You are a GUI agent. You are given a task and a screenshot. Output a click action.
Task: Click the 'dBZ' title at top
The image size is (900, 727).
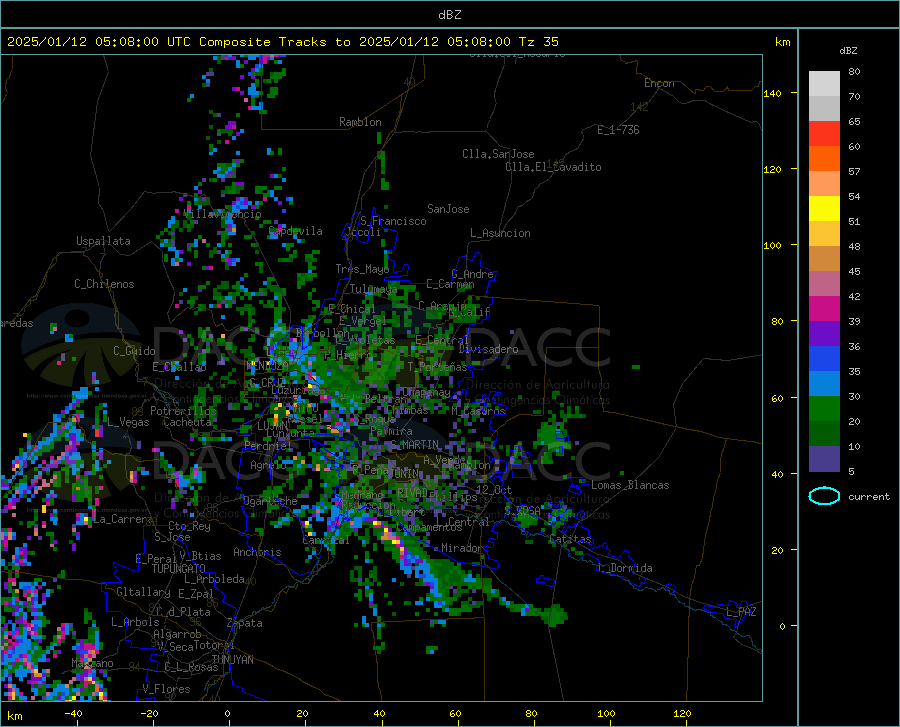click(x=449, y=15)
